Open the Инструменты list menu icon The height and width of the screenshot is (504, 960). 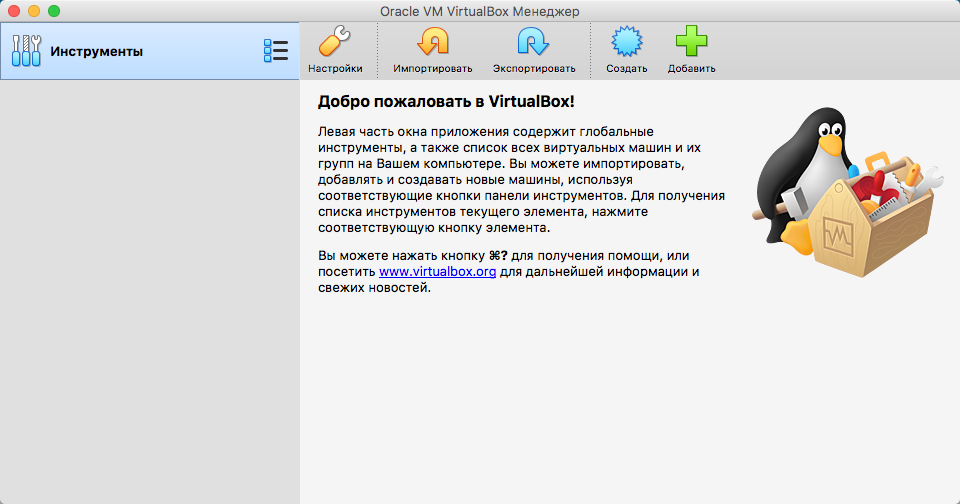pyautogui.click(x=276, y=51)
